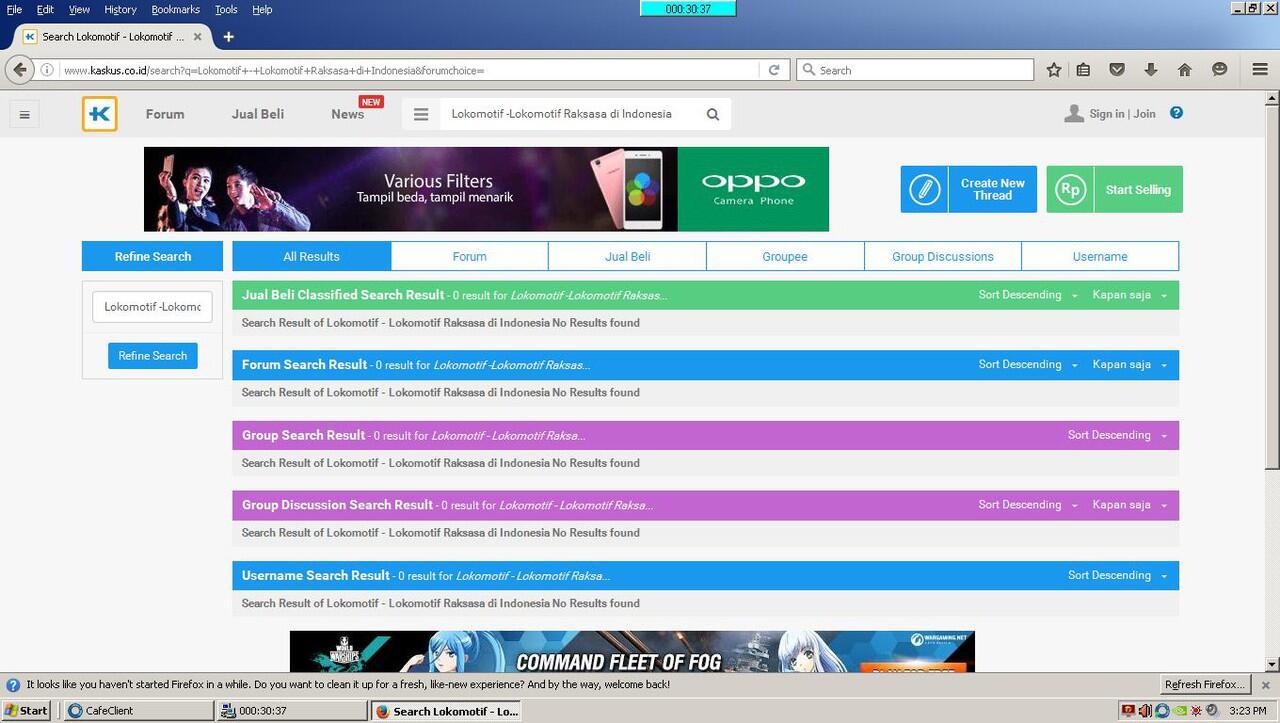Open the Firefox hamburger menu
Image resolution: width=1280 pixels, height=723 pixels.
tap(1260, 70)
